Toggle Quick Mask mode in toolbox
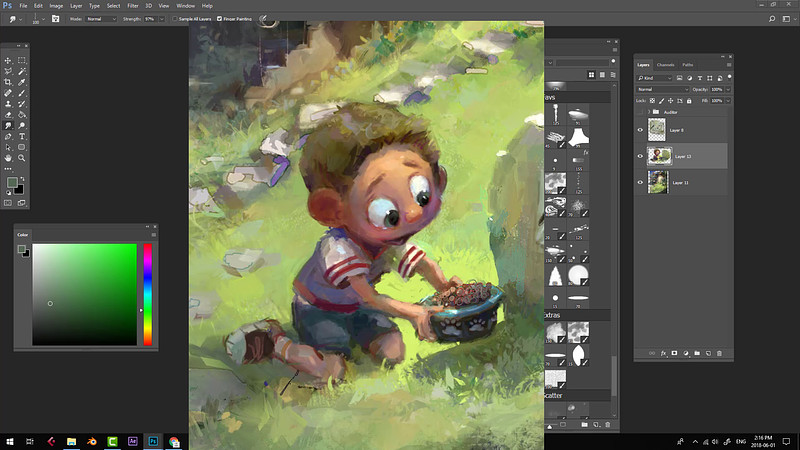Screen dimensions: 800x450 pyautogui.click(x=8, y=203)
